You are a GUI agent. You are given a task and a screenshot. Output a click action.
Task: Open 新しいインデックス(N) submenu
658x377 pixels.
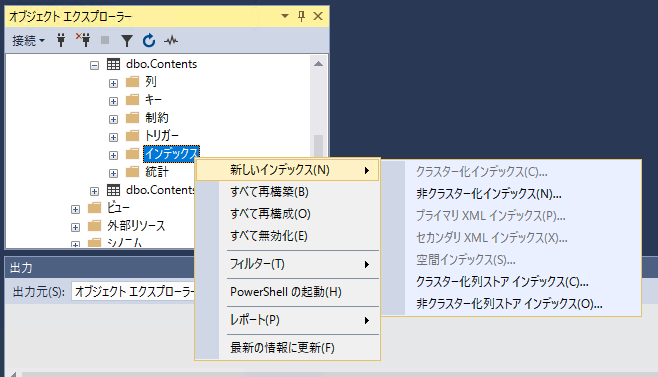[x=288, y=170]
